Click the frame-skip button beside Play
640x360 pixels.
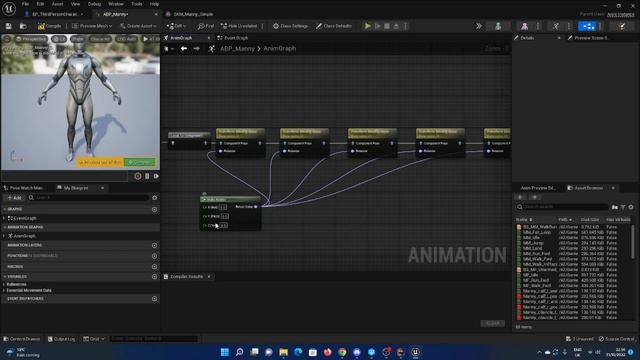(378, 26)
